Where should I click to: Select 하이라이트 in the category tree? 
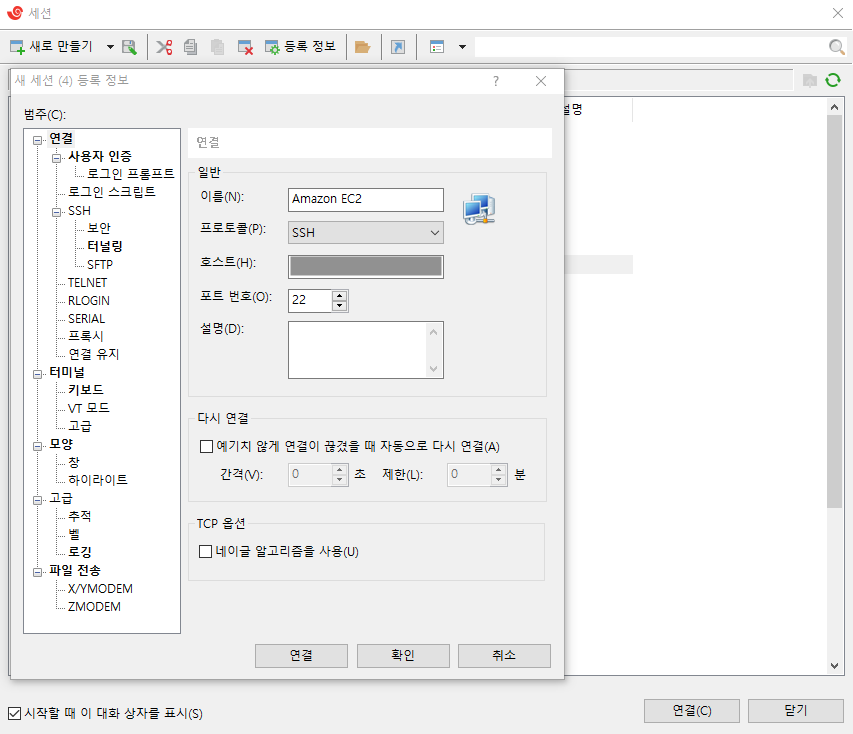98,479
